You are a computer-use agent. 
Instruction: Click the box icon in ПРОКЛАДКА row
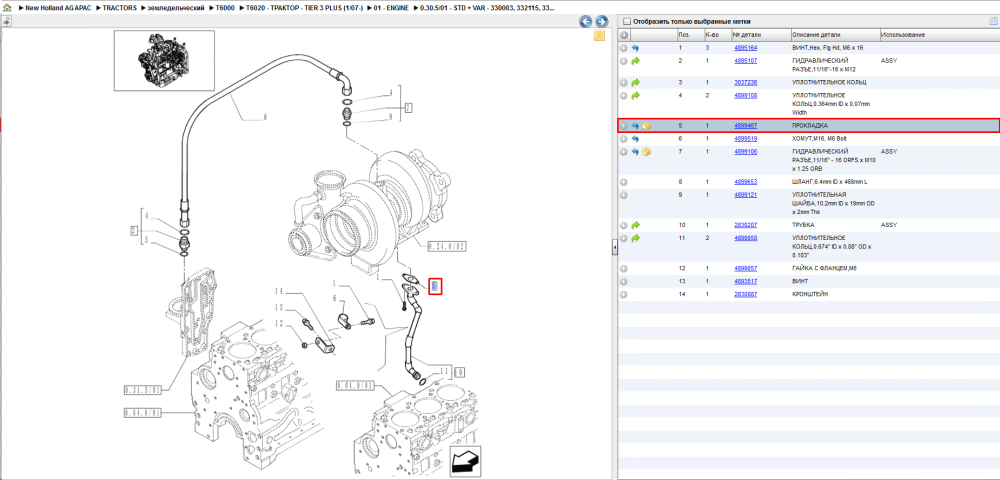pyautogui.click(x=646, y=126)
